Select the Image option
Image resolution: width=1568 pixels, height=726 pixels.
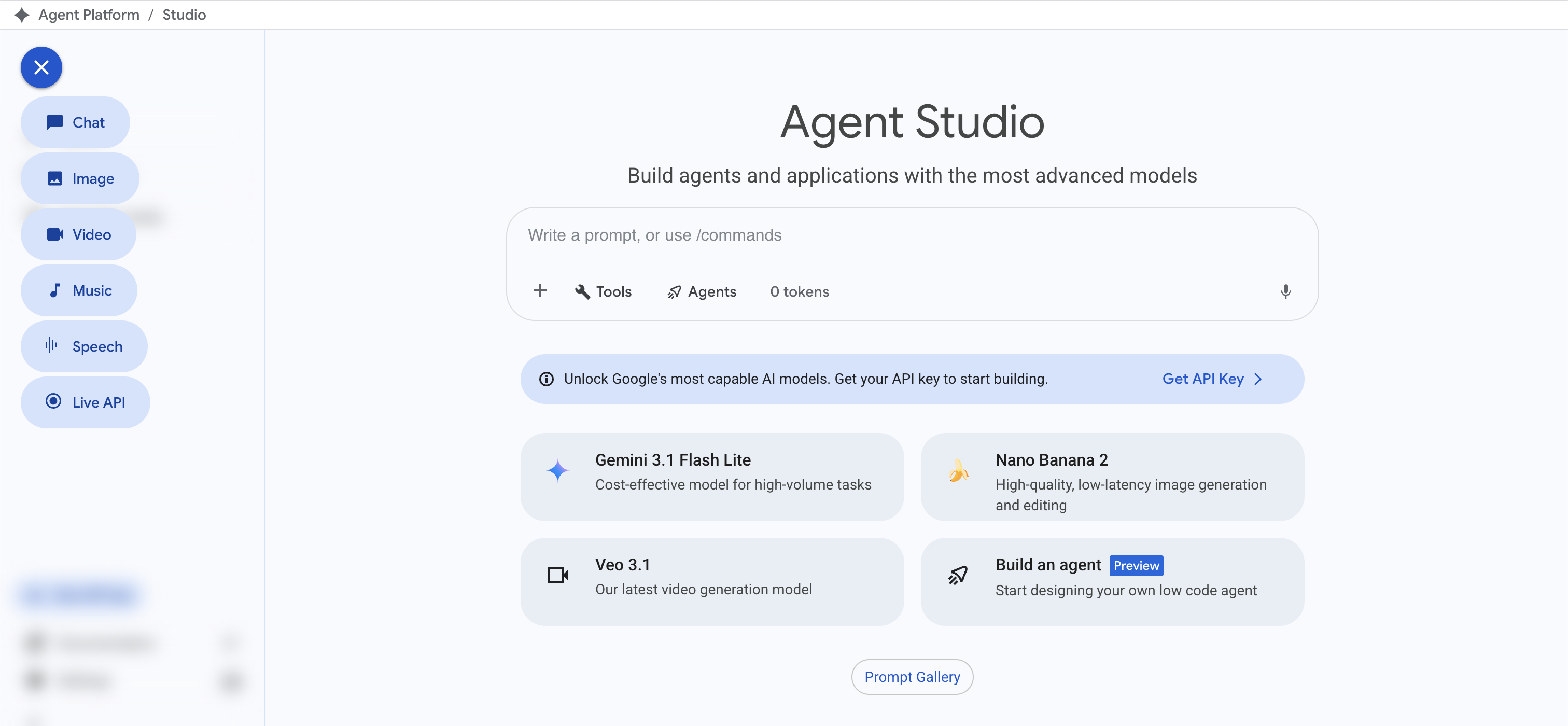(80, 178)
